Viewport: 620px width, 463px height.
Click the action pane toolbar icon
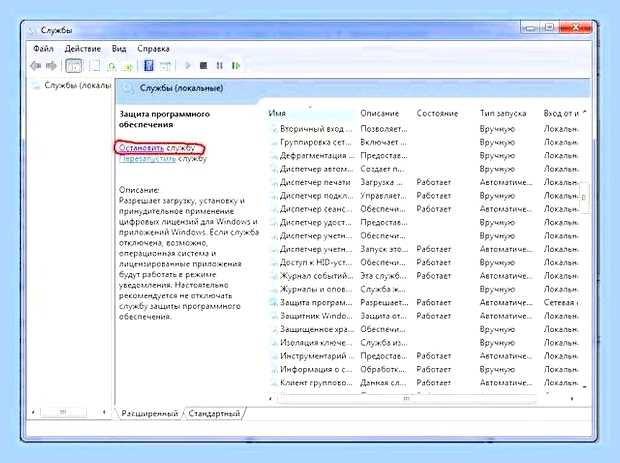165,66
